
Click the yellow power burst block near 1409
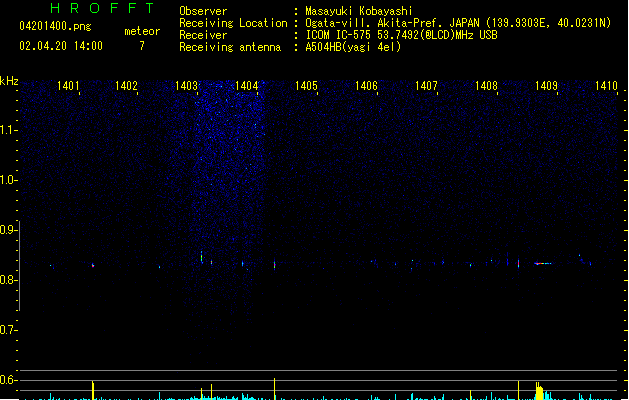pos(539,391)
